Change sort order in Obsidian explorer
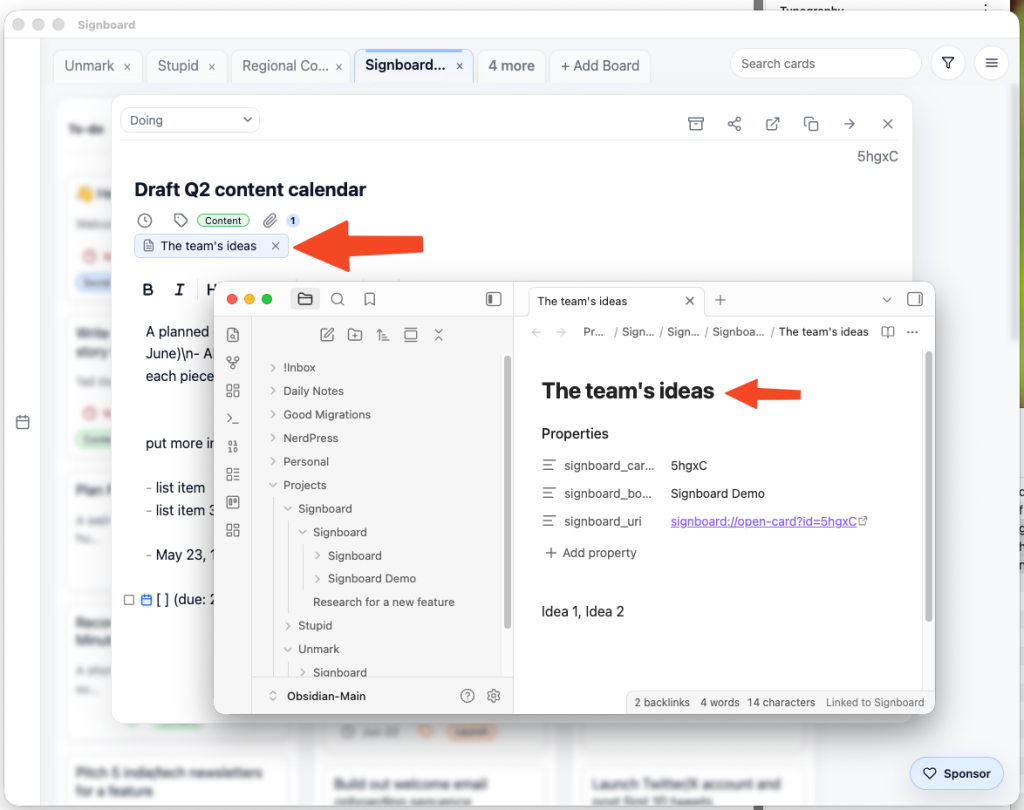Screen dimensions: 1024x810 click(x=383, y=335)
